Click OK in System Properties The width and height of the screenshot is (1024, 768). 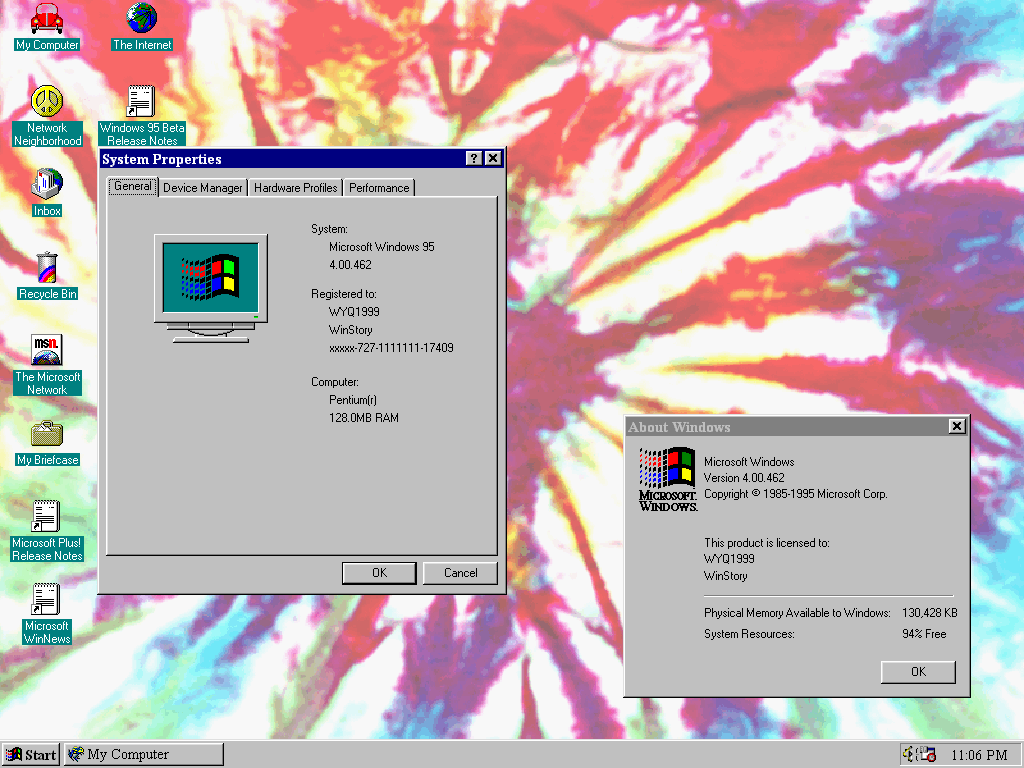379,573
